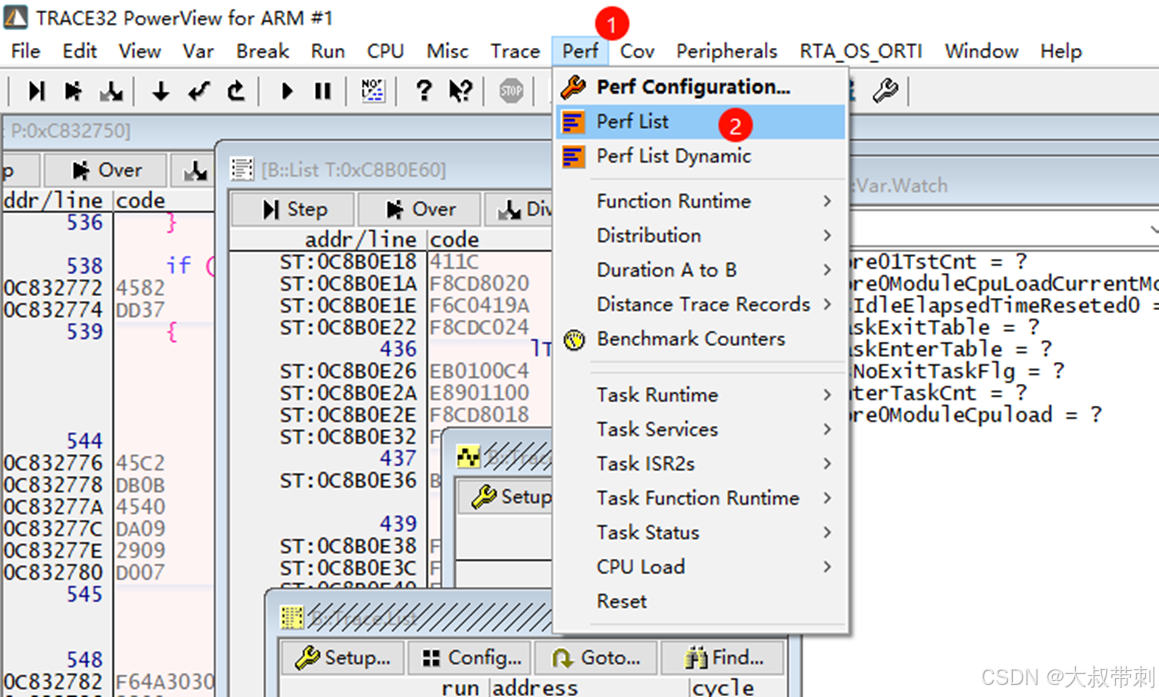Viewport: 1159px width, 697px height.
Task: Open the Cov menu
Action: pos(637,51)
